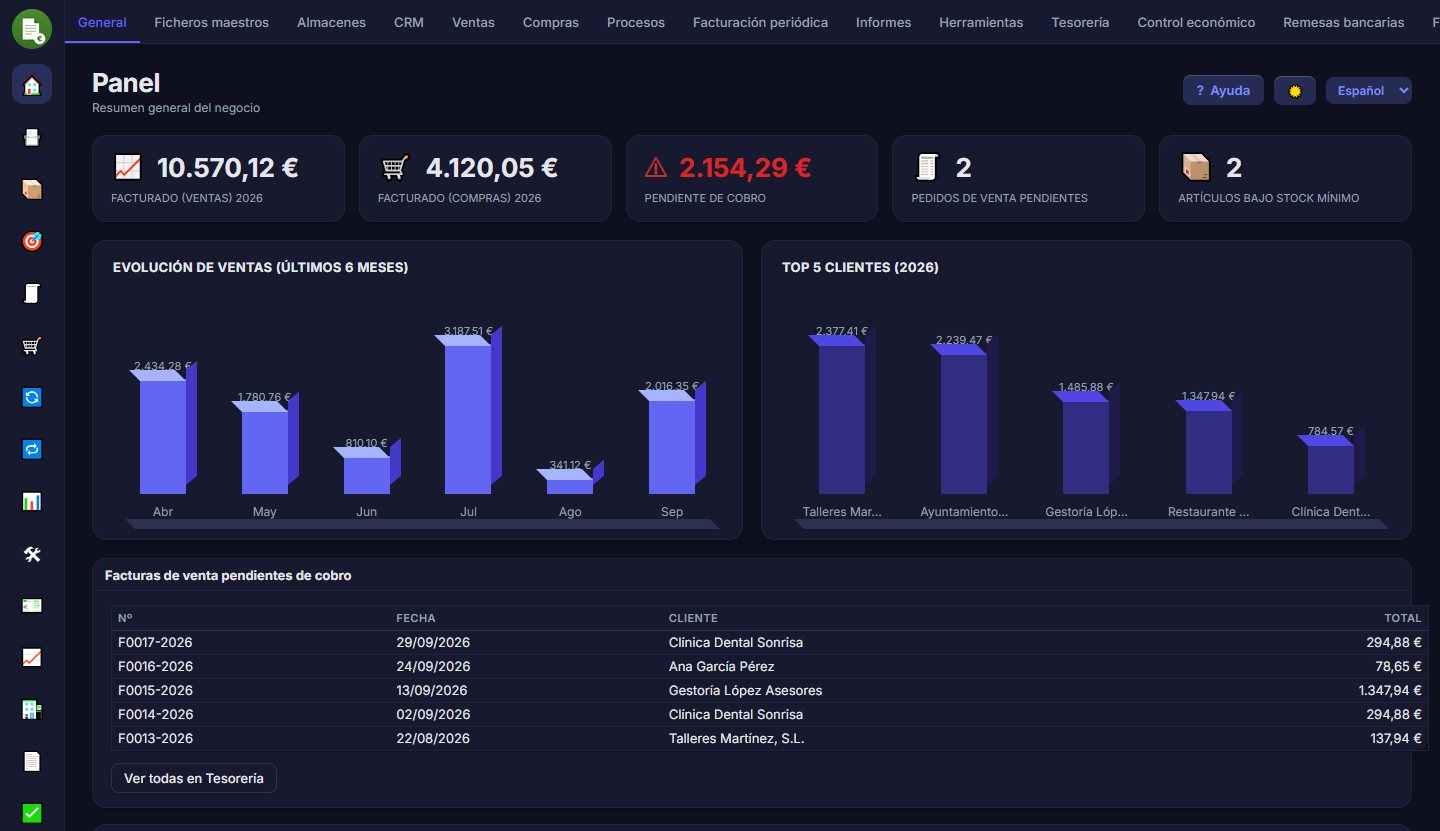Image resolution: width=1440 pixels, height=831 pixels.
Task: Open the Tesorería menu
Action: 1080,22
